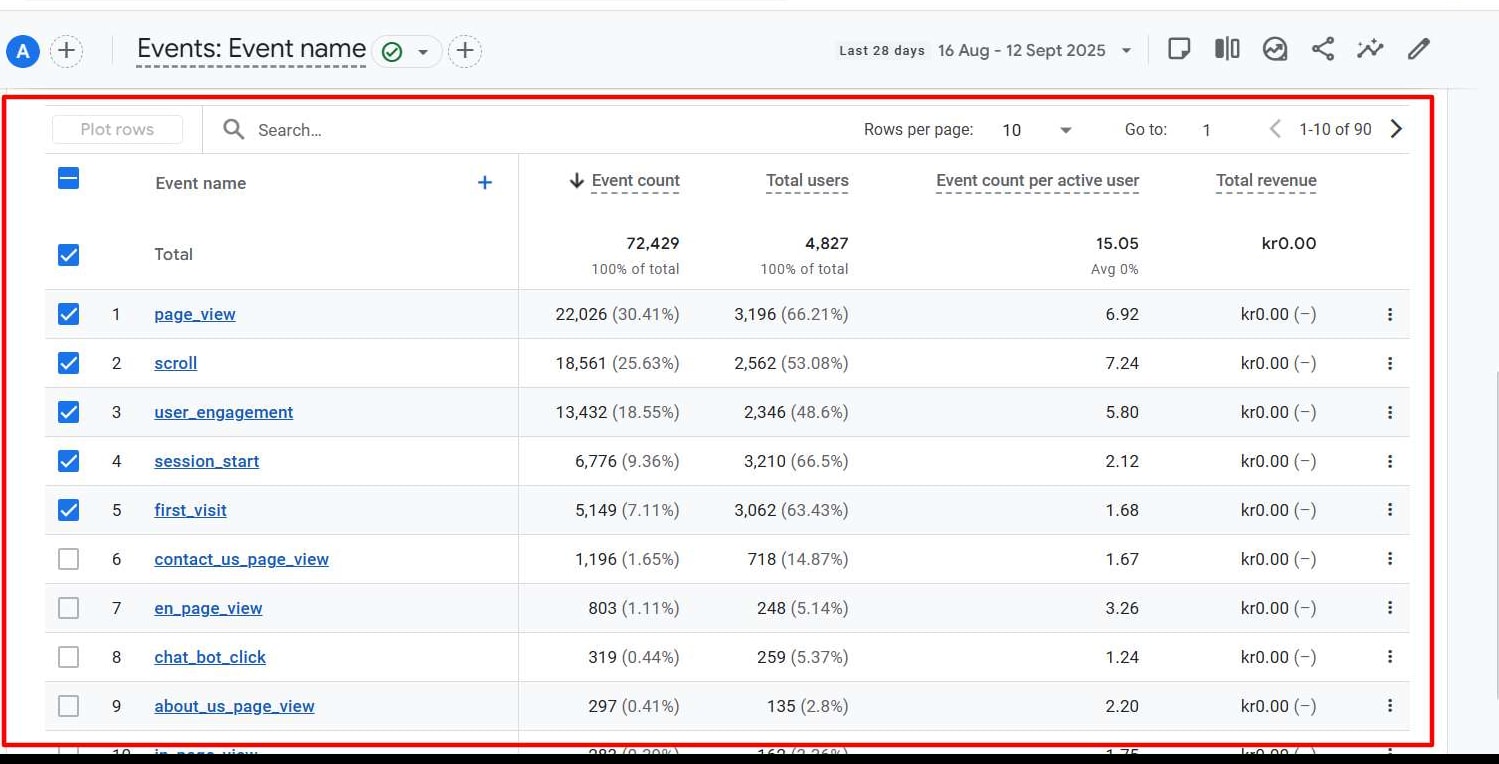Click the Plot rows button

tap(117, 129)
